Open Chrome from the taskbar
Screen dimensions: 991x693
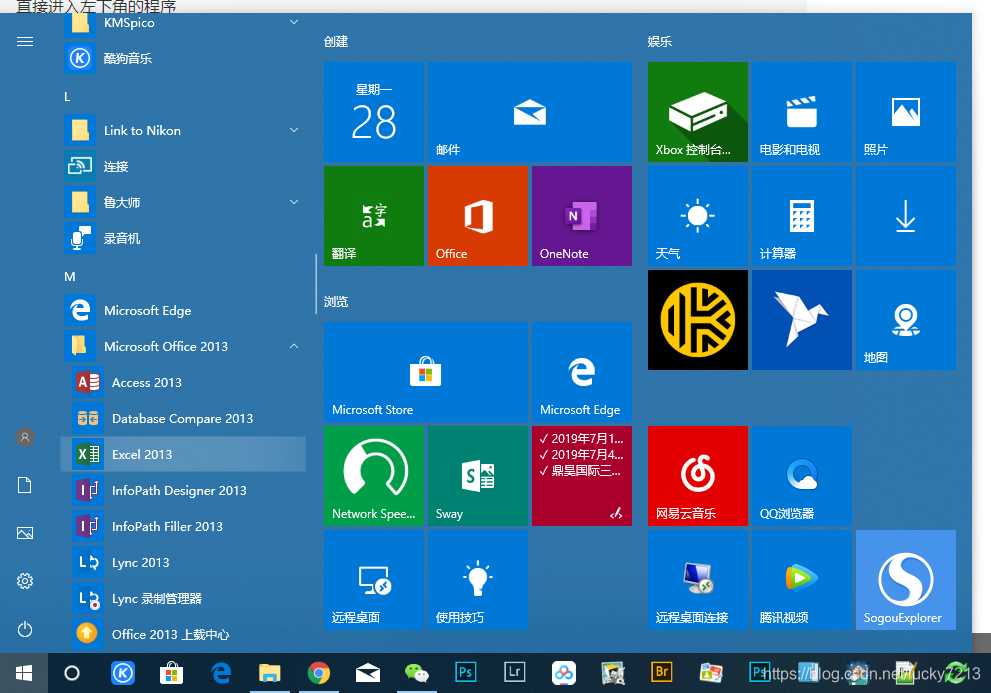click(x=319, y=673)
